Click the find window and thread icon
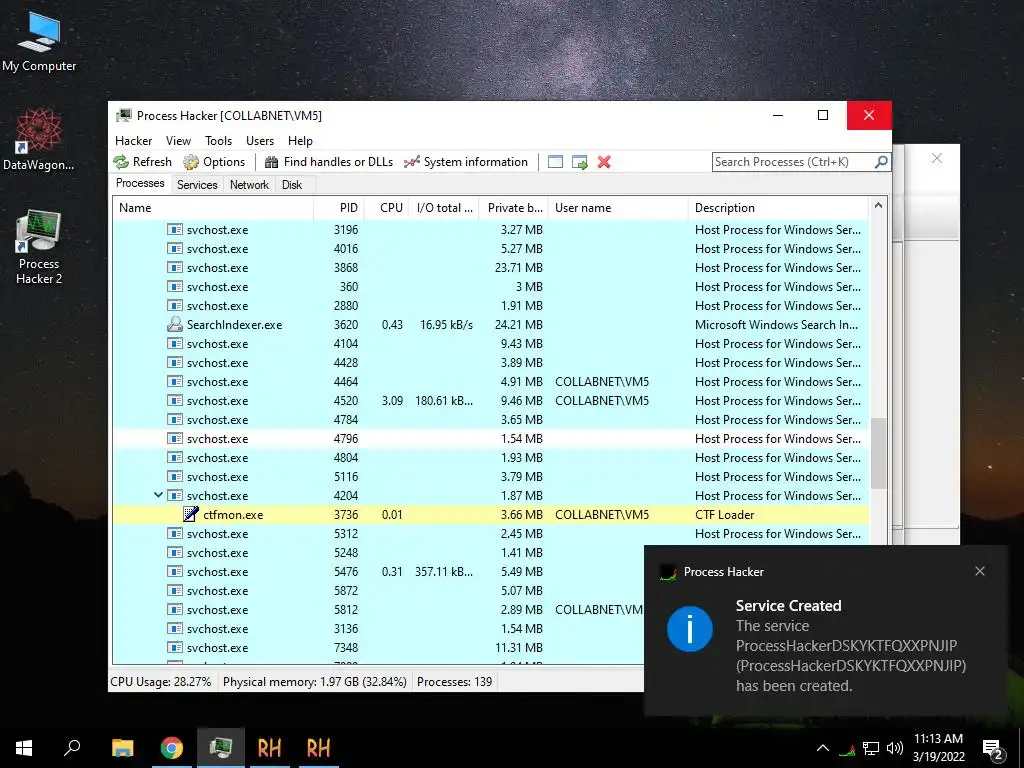The width and height of the screenshot is (1024, 768). pyautogui.click(x=579, y=162)
